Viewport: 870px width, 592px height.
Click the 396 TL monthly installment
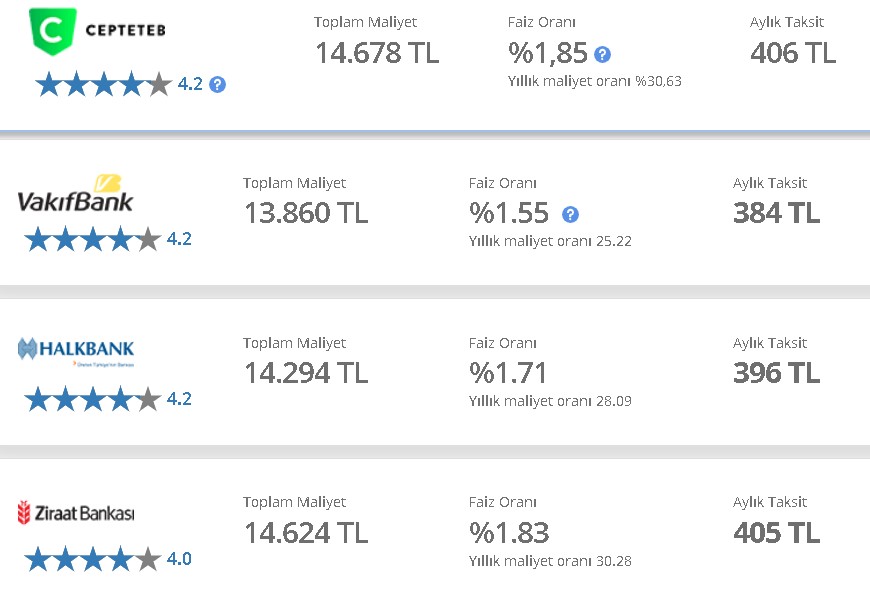(776, 373)
